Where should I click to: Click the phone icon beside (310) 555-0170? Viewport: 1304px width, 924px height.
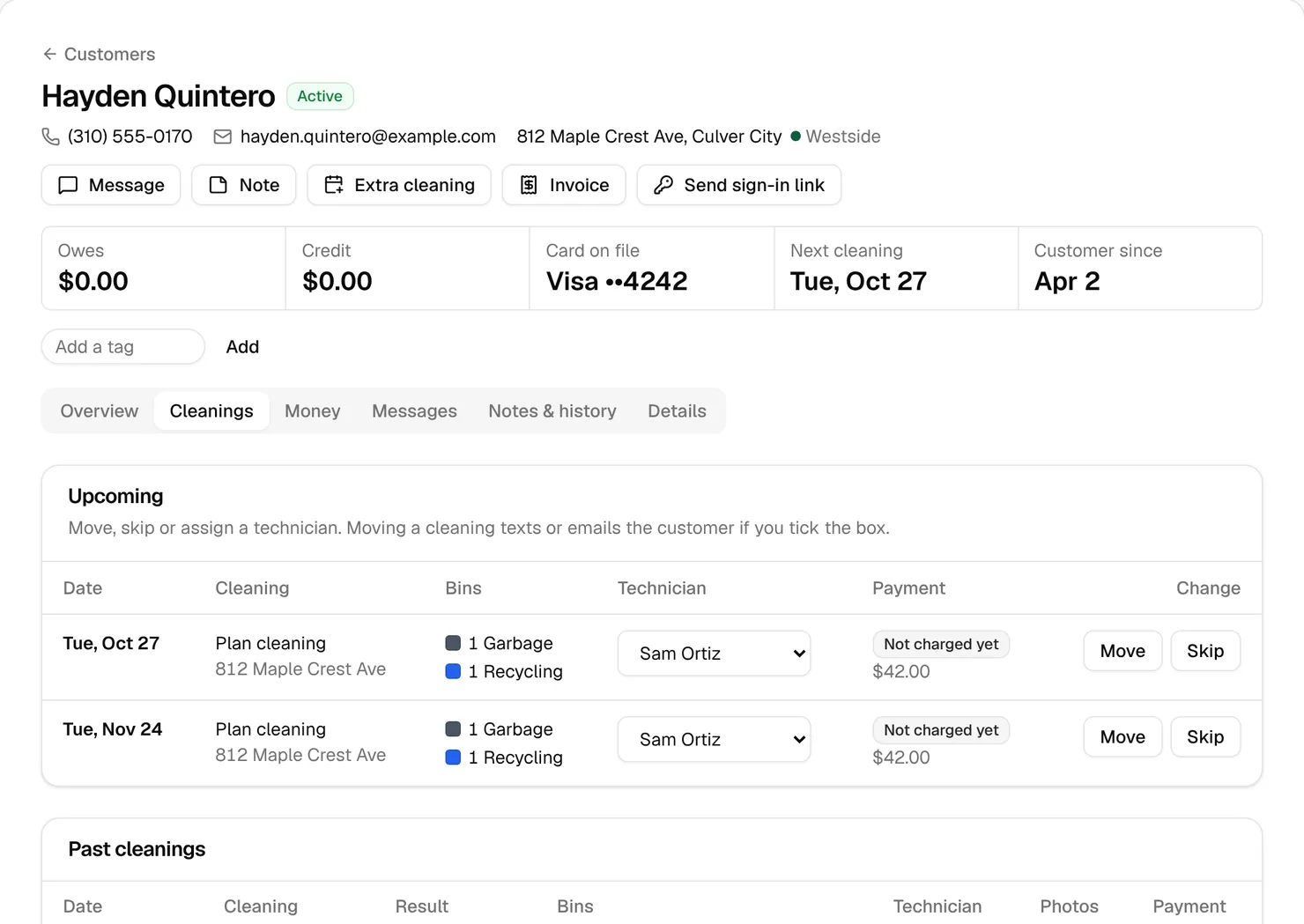(x=51, y=137)
